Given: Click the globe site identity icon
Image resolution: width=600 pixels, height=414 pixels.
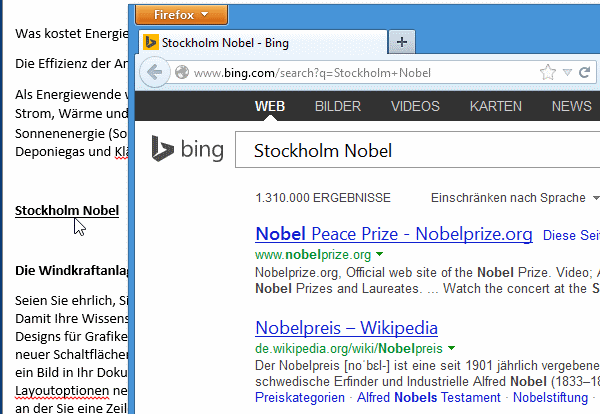Looking at the screenshot, I should [x=182, y=72].
